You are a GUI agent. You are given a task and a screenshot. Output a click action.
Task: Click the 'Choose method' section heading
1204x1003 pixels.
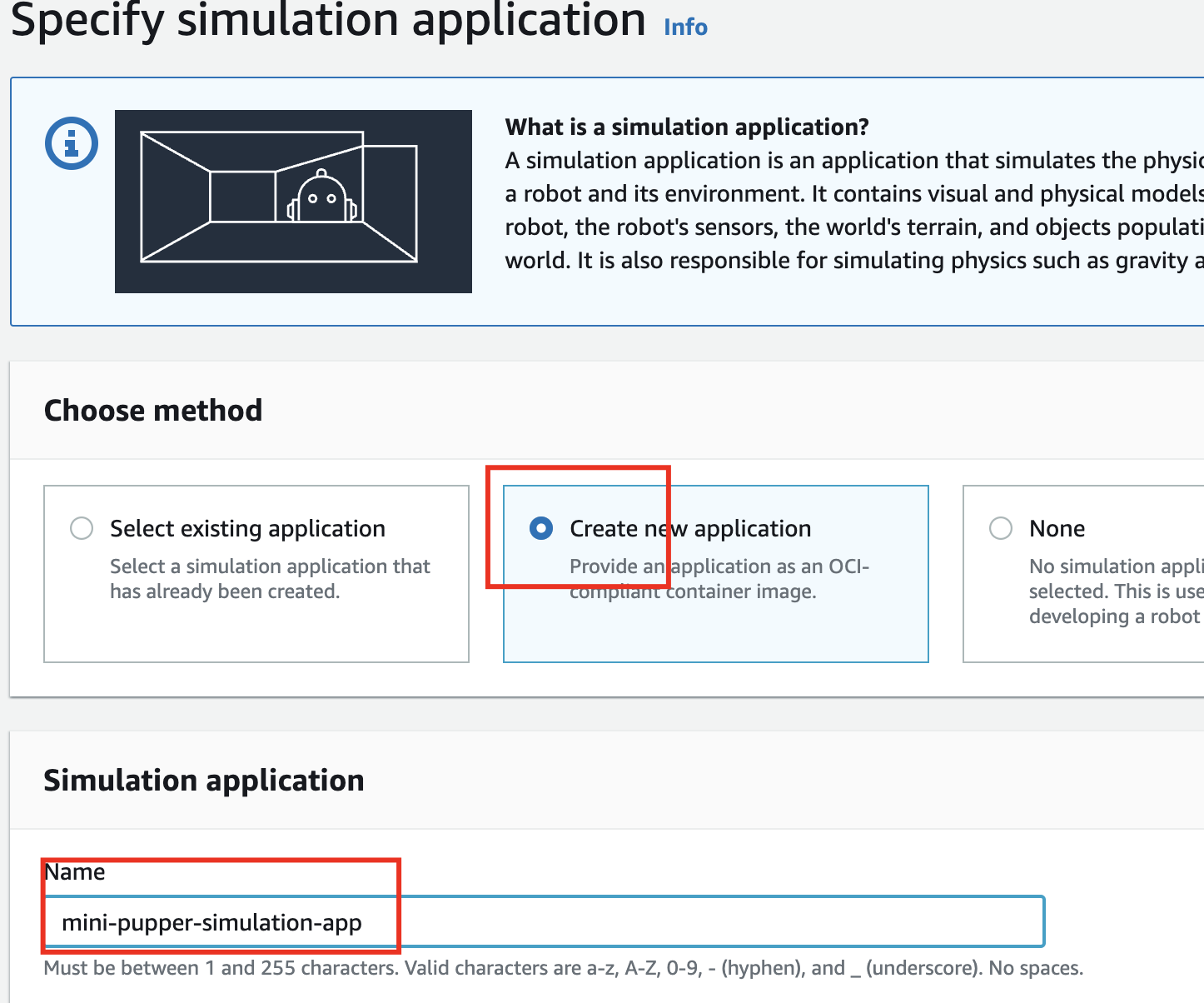pyautogui.click(x=153, y=410)
